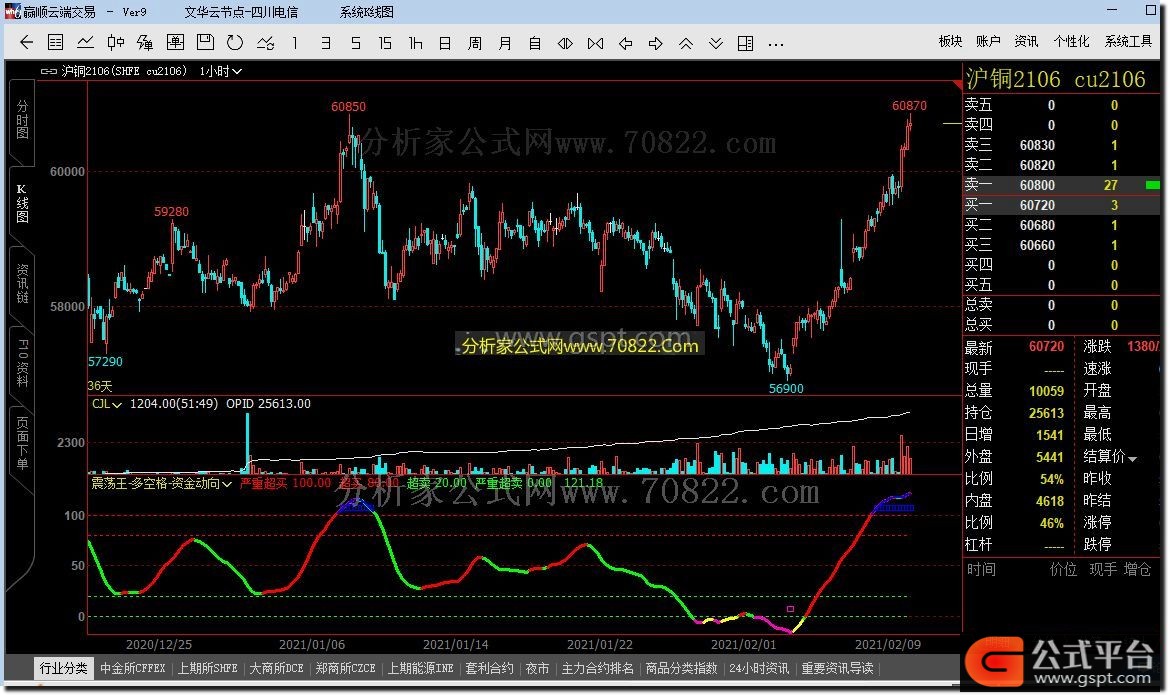This screenshot has width=1170, height=695.
Task: Select the 15-minute period button
Action: click(385, 43)
